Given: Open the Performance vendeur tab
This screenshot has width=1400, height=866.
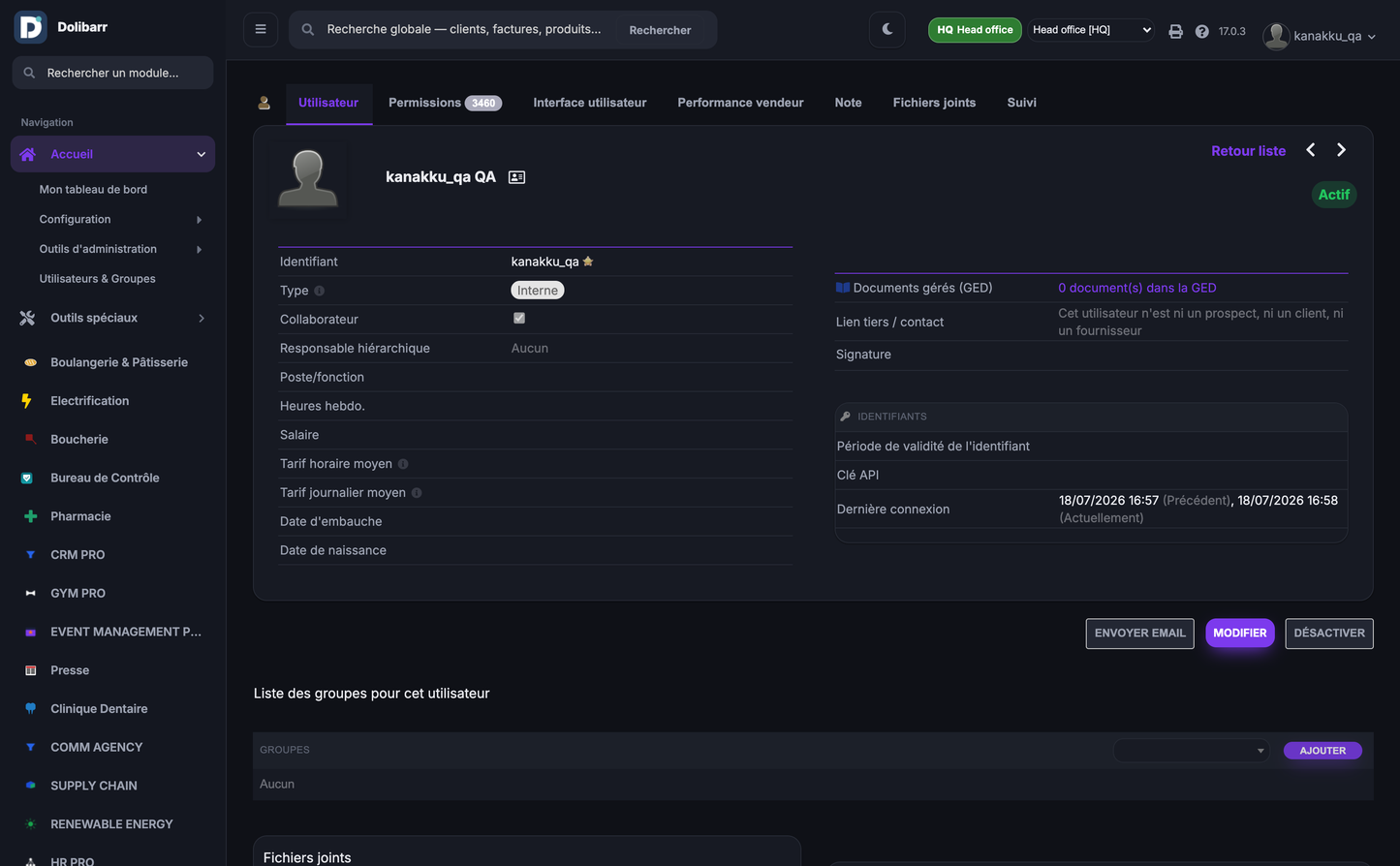Looking at the screenshot, I should coord(740,103).
